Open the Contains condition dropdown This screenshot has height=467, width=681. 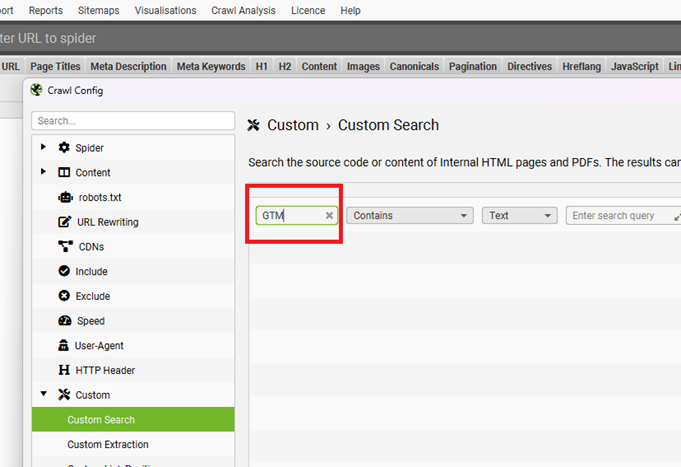point(410,215)
